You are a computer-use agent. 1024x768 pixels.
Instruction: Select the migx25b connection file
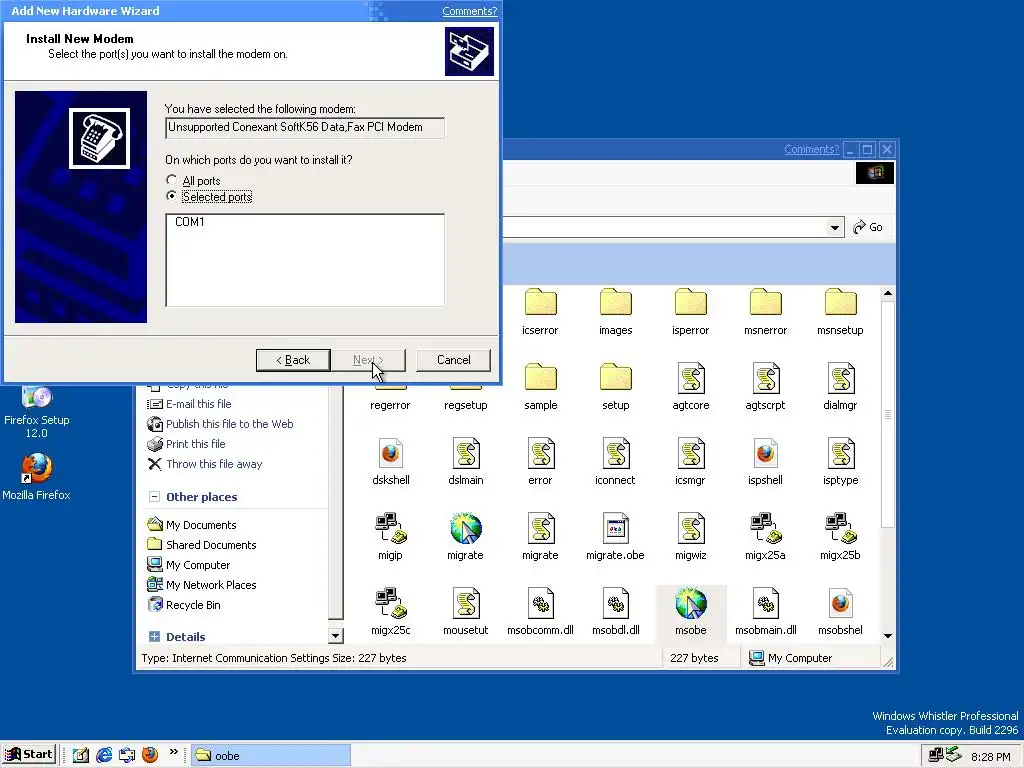[x=840, y=537]
